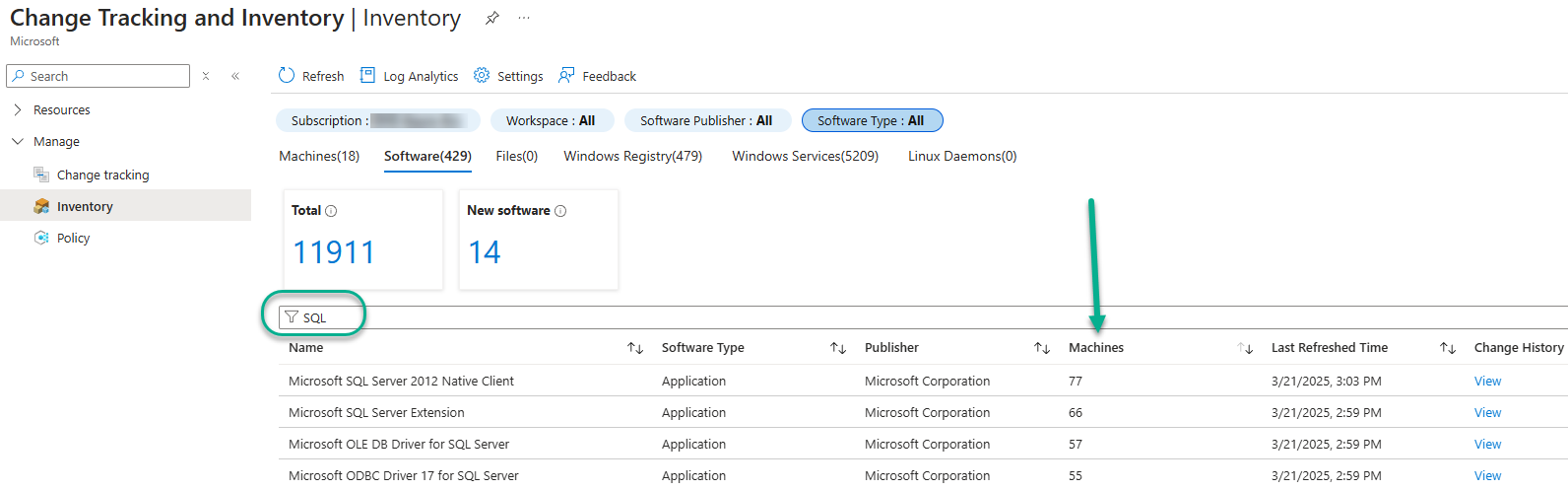The height and width of the screenshot is (490, 1568).
Task: Expand the Resources section
Action: click(x=18, y=110)
